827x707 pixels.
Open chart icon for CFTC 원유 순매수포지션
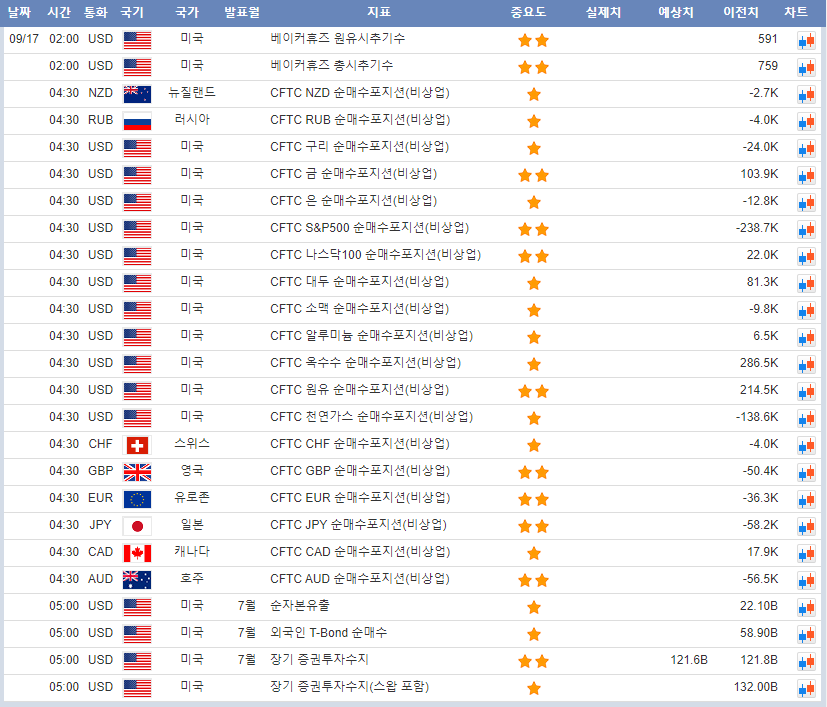pyautogui.click(x=805, y=392)
